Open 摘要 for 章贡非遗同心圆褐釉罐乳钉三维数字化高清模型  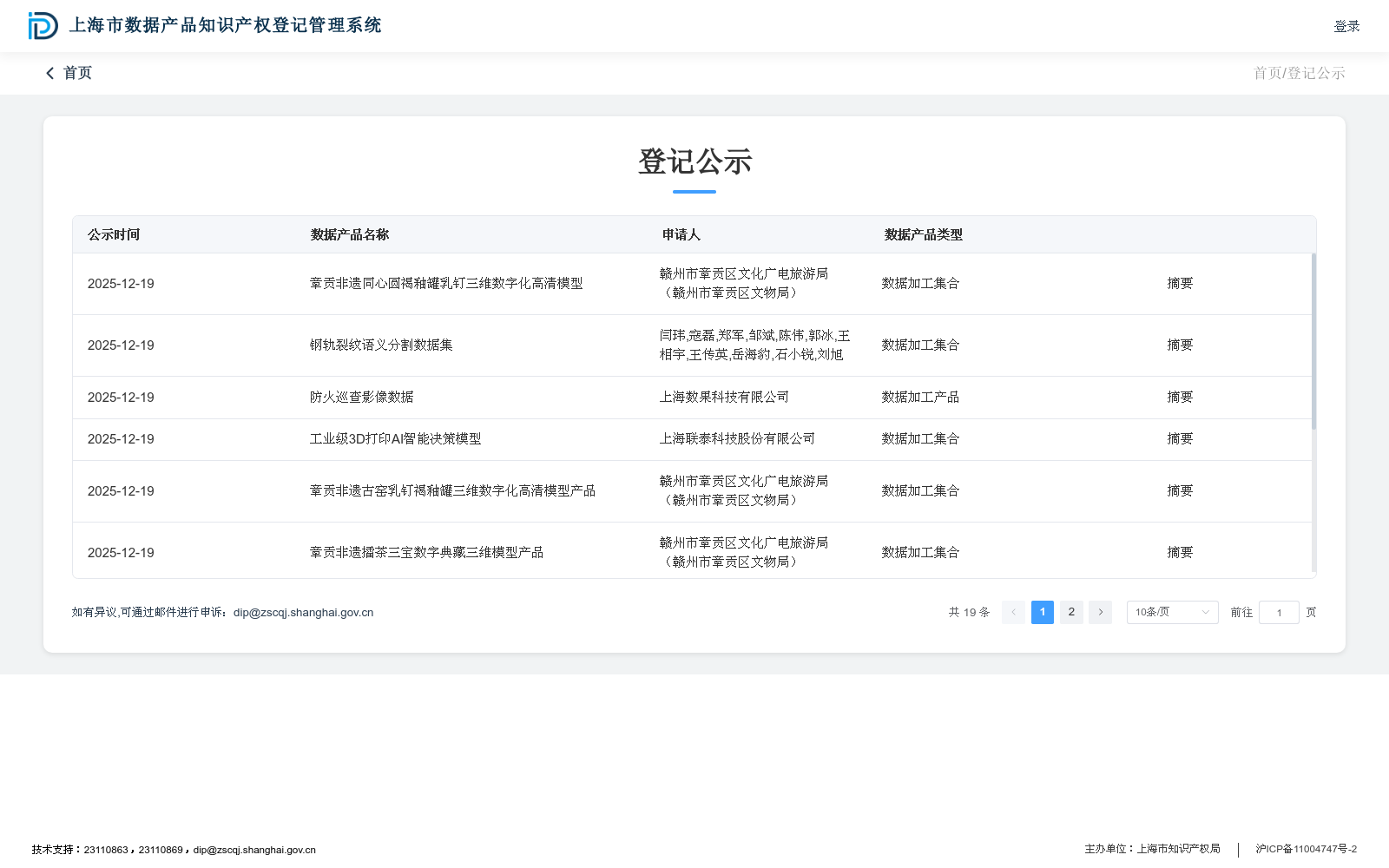point(1180,284)
